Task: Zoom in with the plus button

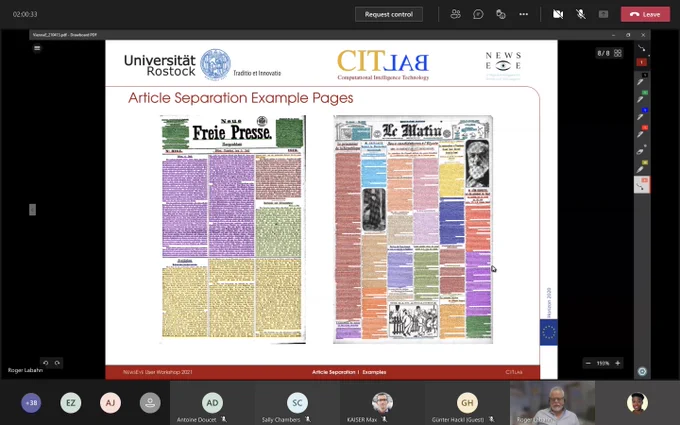Action: [618, 363]
